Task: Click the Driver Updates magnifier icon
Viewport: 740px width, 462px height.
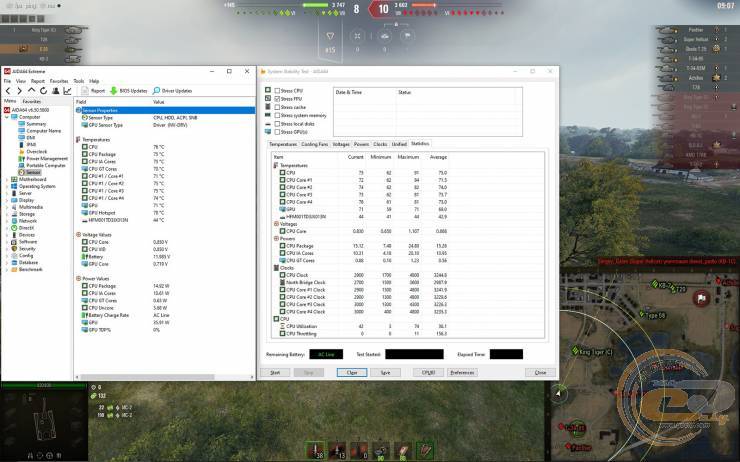Action: 156,91
